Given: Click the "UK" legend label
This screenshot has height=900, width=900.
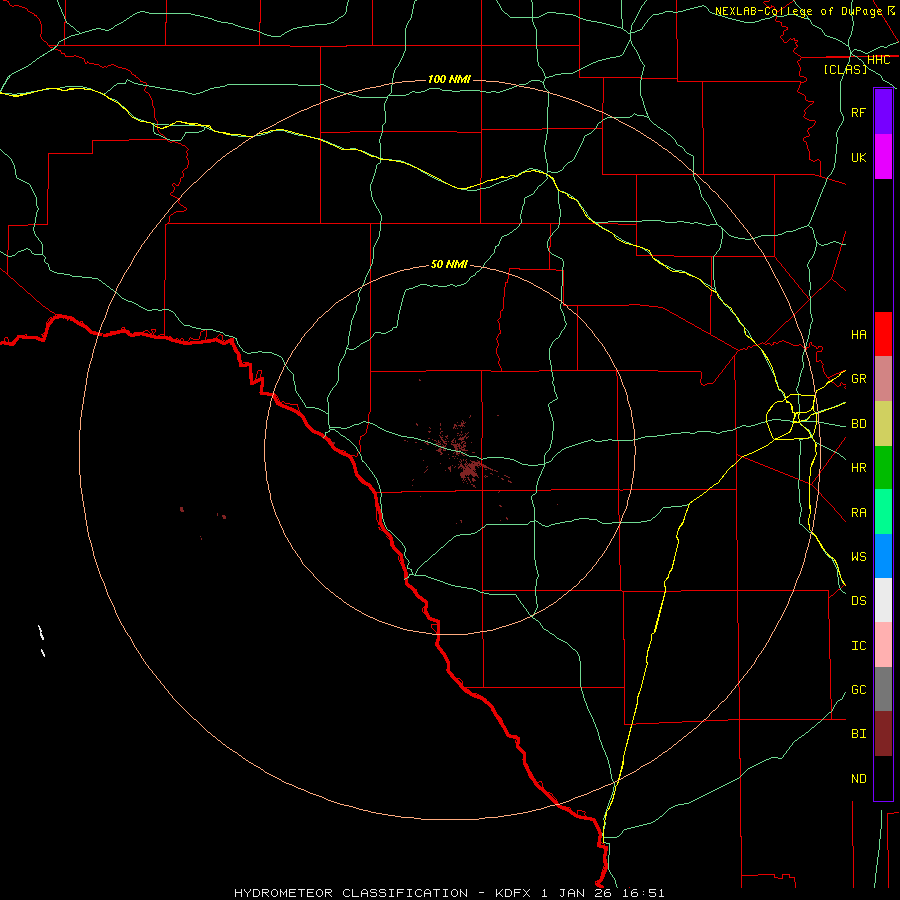Looking at the screenshot, I should click(x=859, y=157).
